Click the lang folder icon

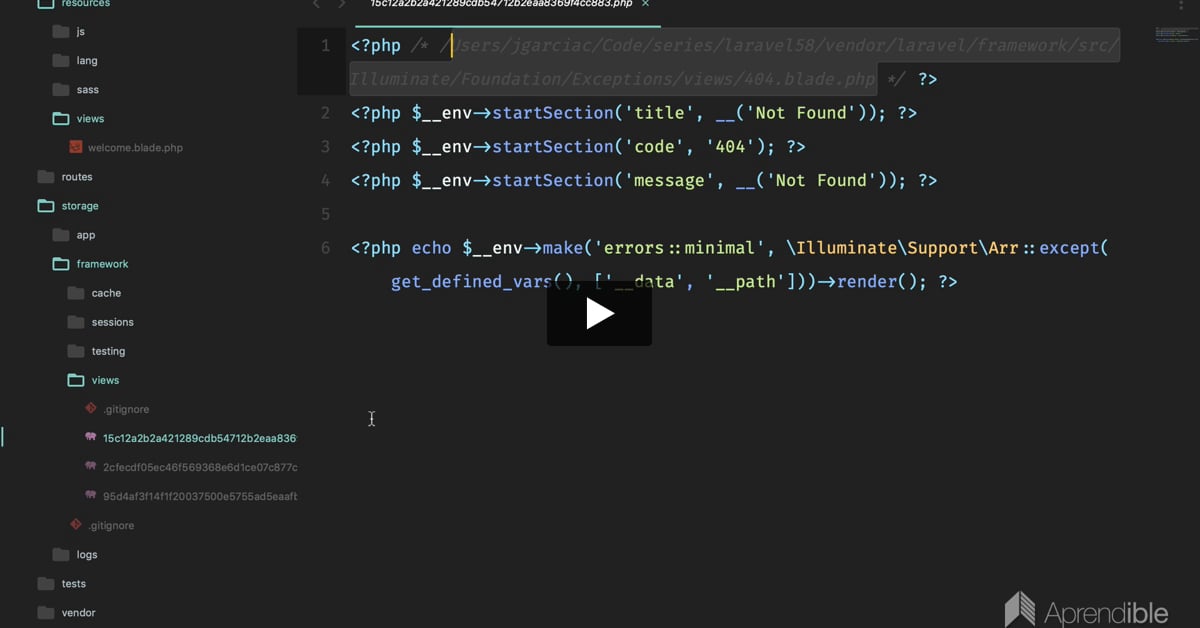[60, 61]
